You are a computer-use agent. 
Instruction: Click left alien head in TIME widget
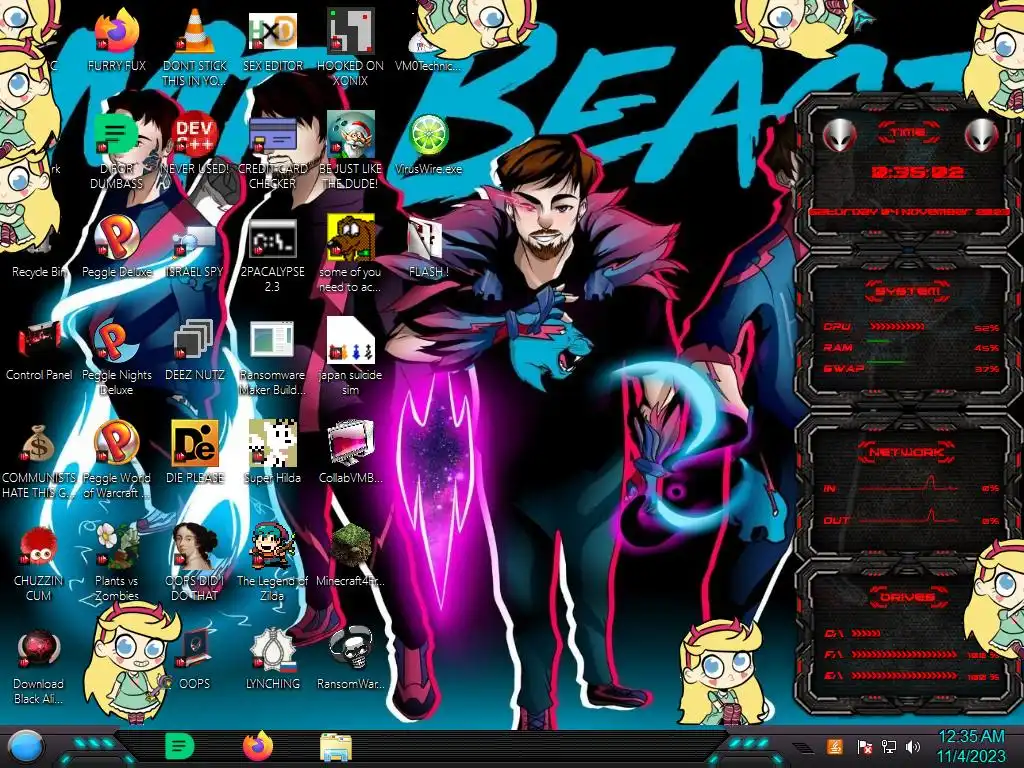click(x=839, y=135)
